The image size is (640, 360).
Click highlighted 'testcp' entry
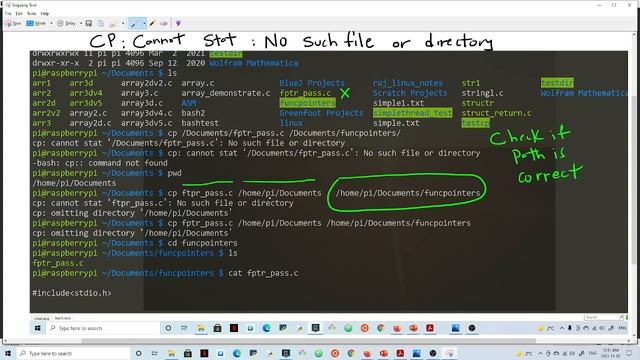[476, 123]
